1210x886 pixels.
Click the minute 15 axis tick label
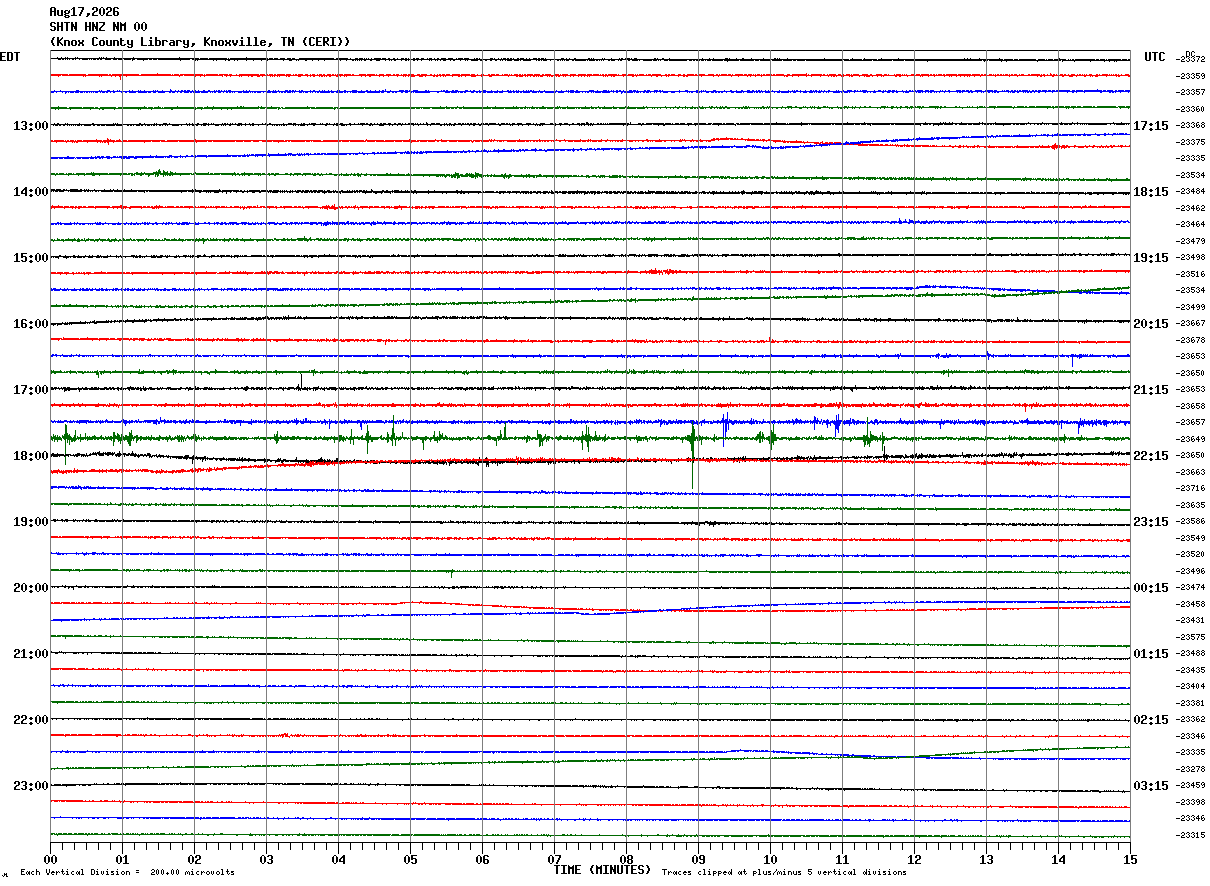point(1130,859)
